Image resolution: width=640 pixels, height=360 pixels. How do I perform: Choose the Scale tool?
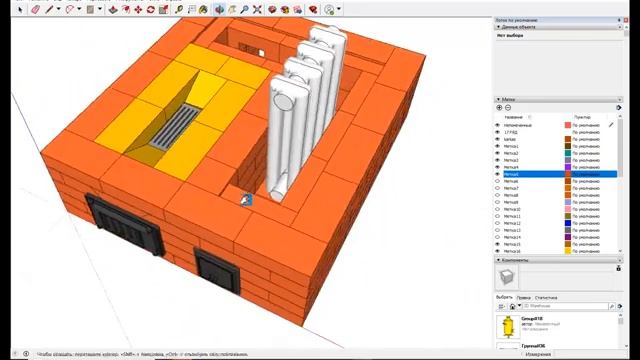(163, 9)
